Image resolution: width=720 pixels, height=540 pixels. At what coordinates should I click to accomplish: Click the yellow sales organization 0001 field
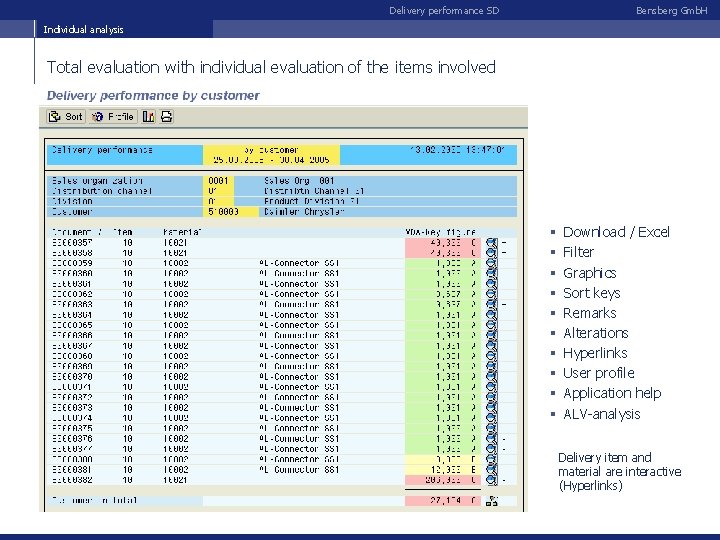point(218,180)
